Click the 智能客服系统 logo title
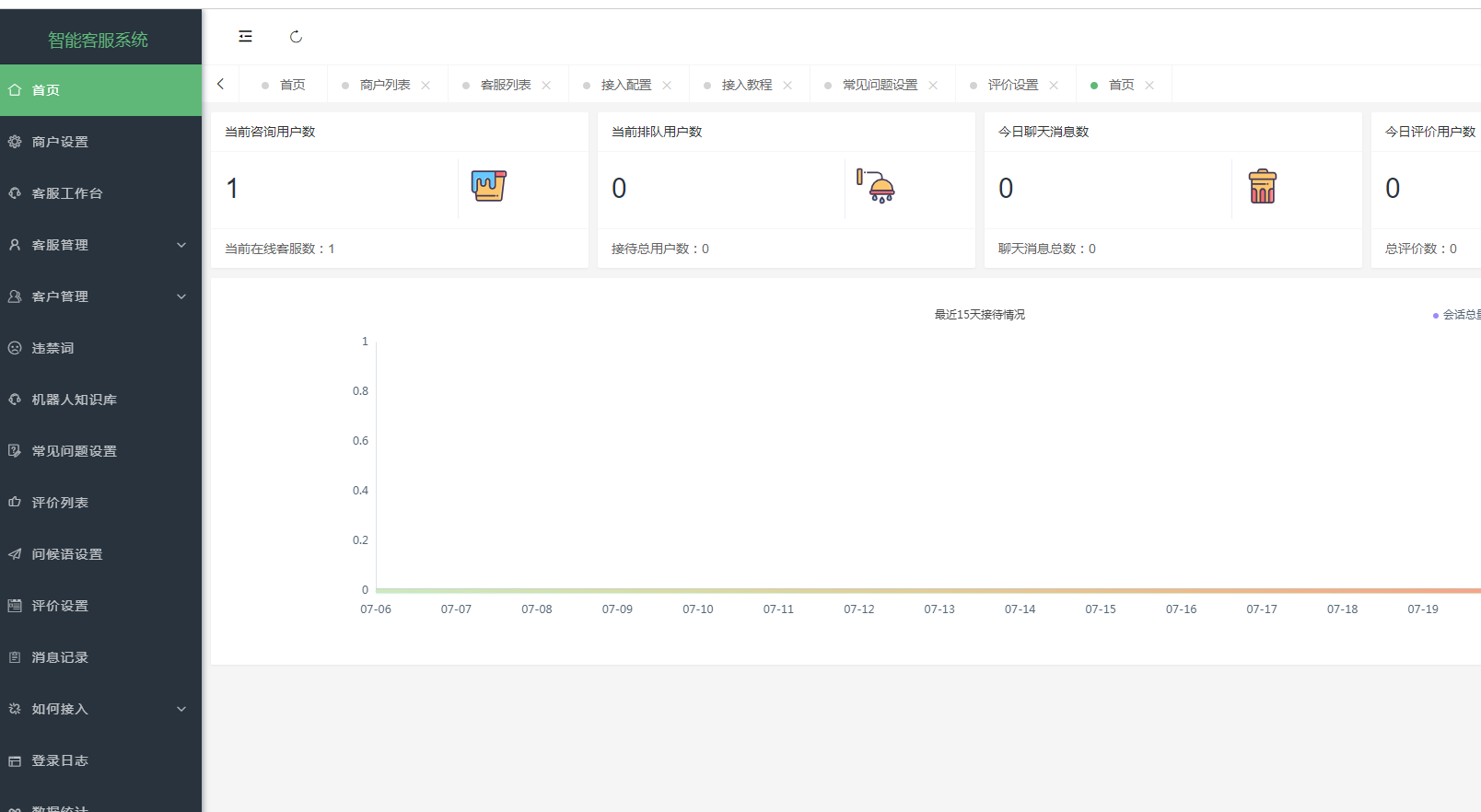This screenshot has height=812, width=1481. (x=98, y=40)
